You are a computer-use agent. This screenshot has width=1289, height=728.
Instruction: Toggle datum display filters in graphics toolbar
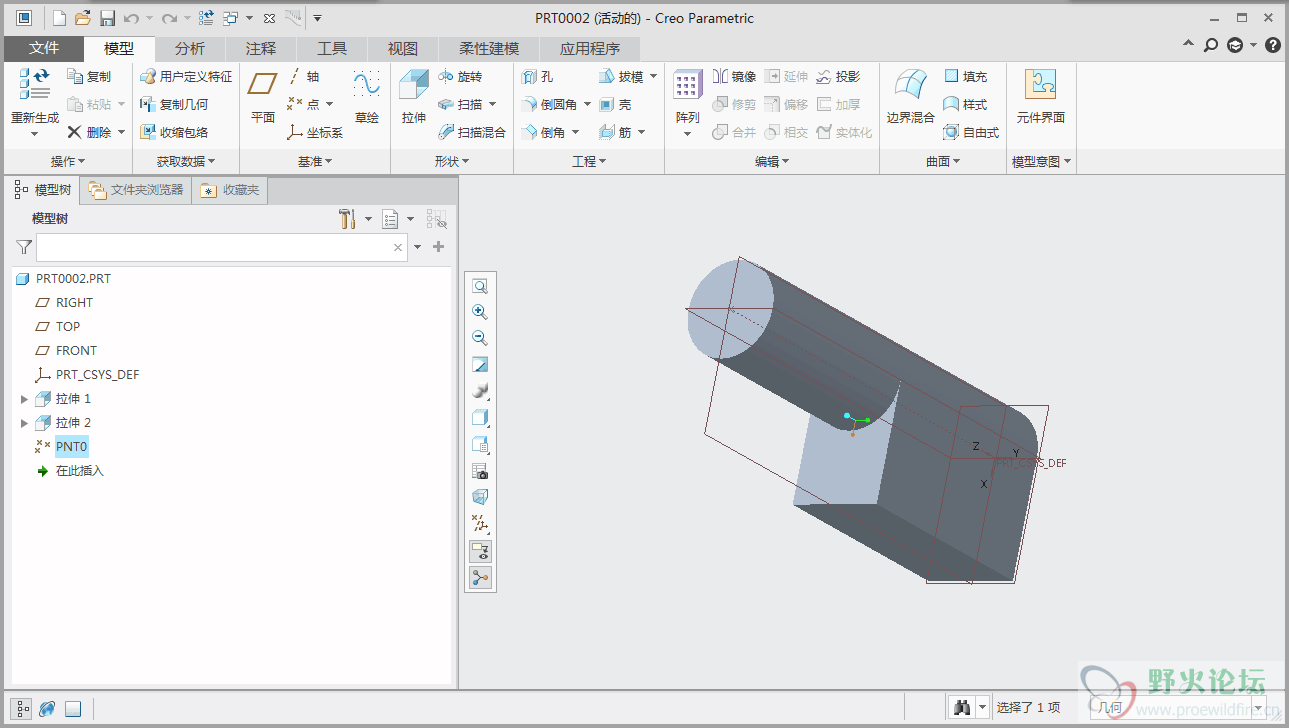click(480, 524)
